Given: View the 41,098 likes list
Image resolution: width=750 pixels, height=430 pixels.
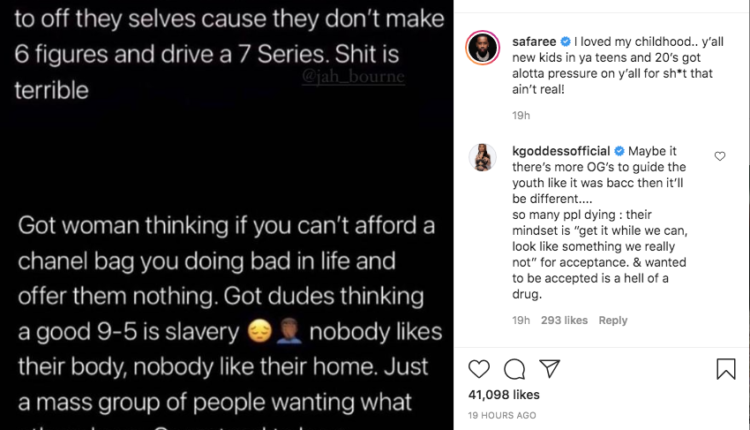Looking at the screenshot, I should click(x=504, y=395).
